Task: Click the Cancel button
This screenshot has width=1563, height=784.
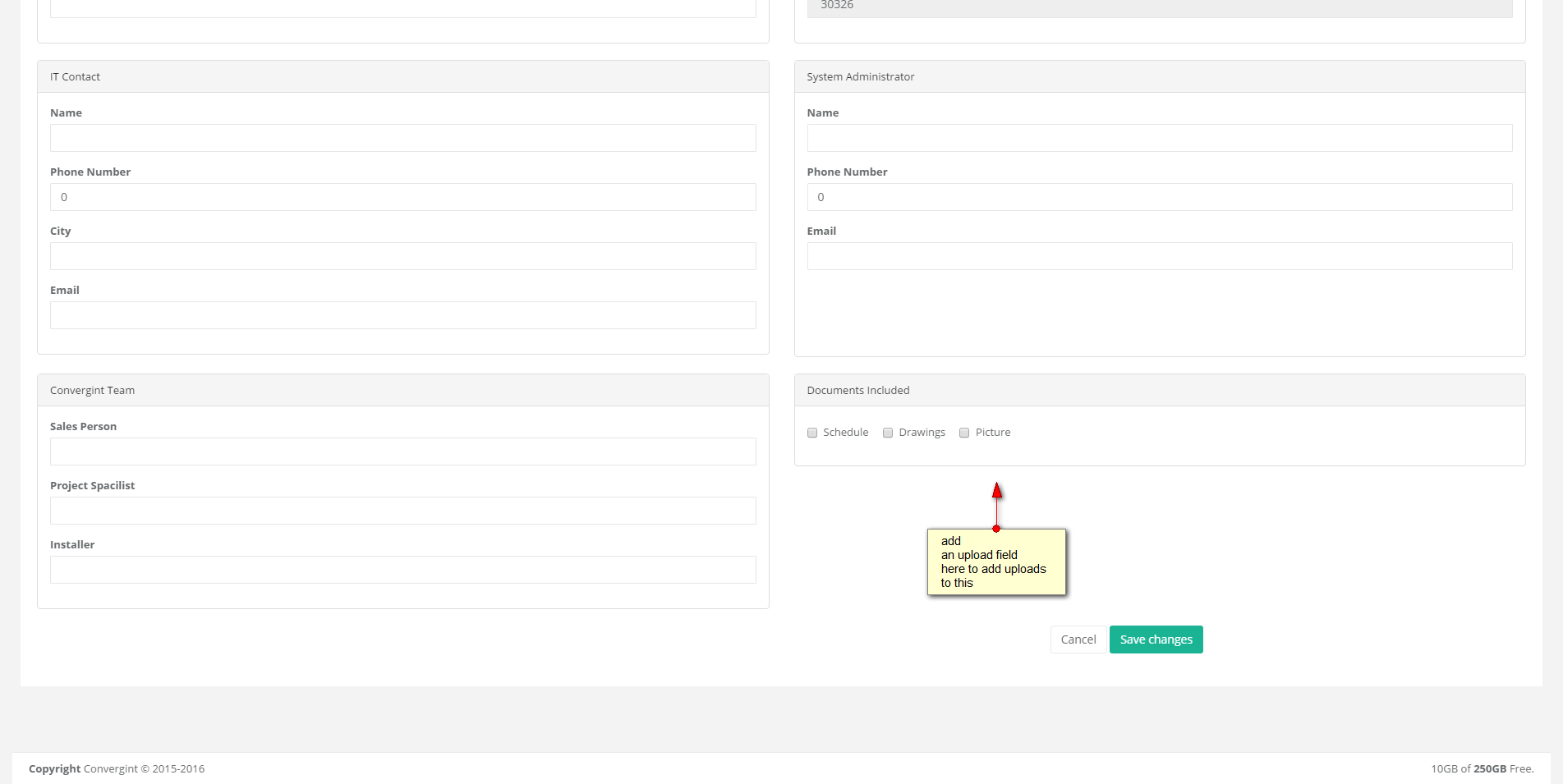Action: point(1078,640)
